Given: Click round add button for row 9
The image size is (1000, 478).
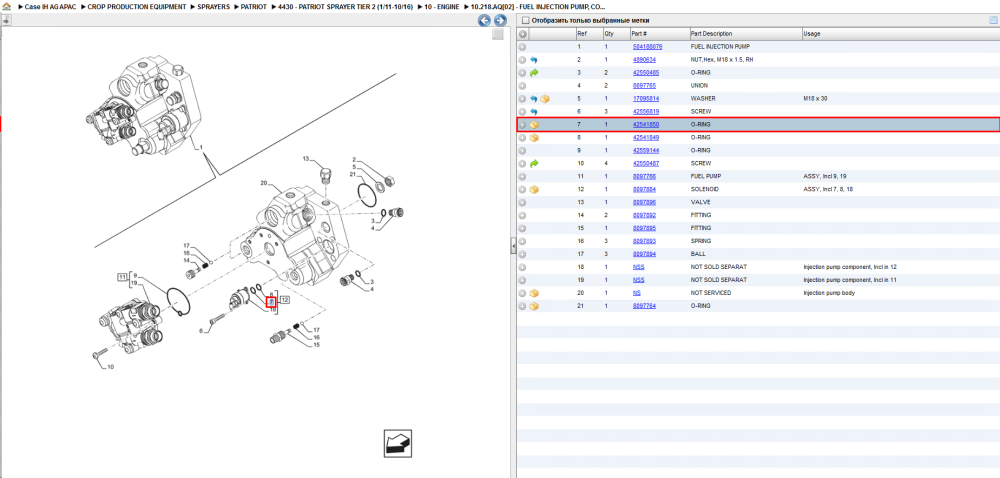Looking at the screenshot, I should coord(522,150).
